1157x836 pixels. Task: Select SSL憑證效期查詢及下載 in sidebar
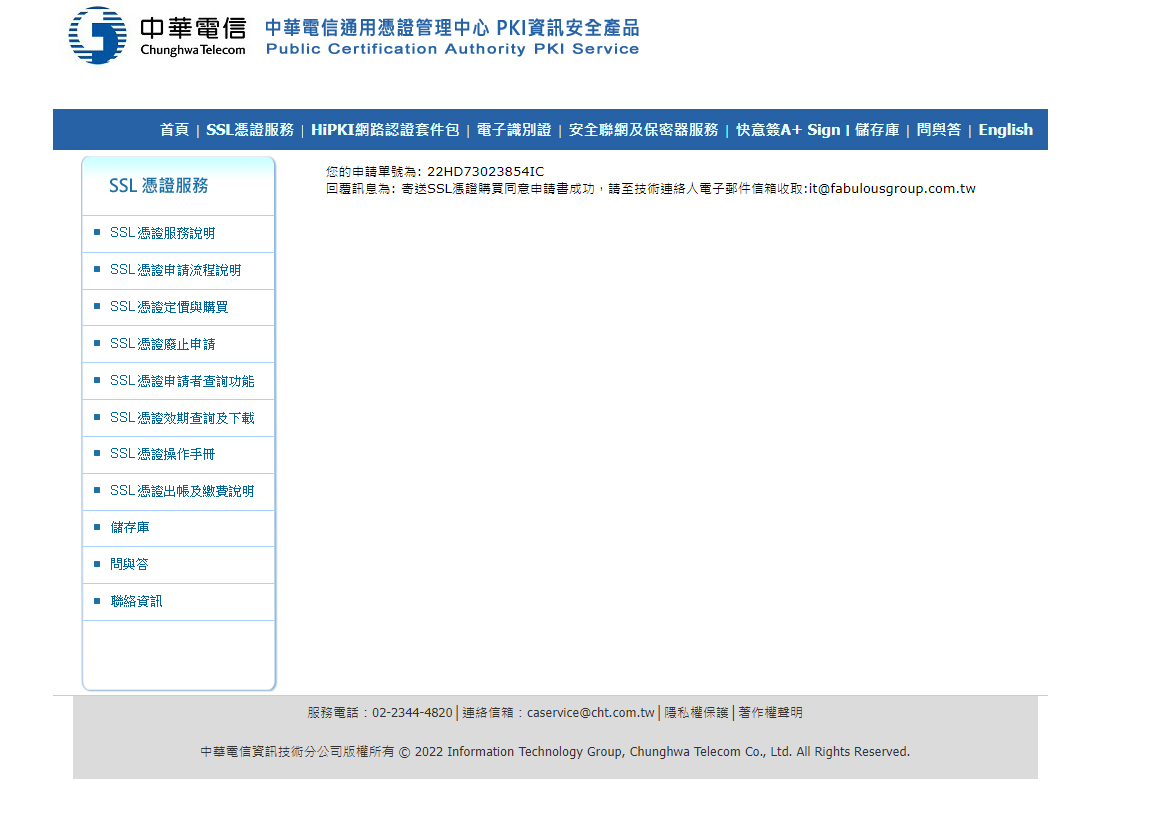point(182,418)
